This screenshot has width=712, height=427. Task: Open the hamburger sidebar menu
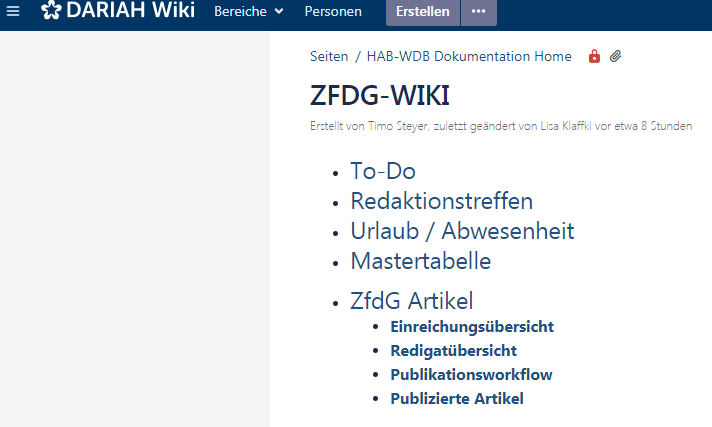tap(13, 12)
